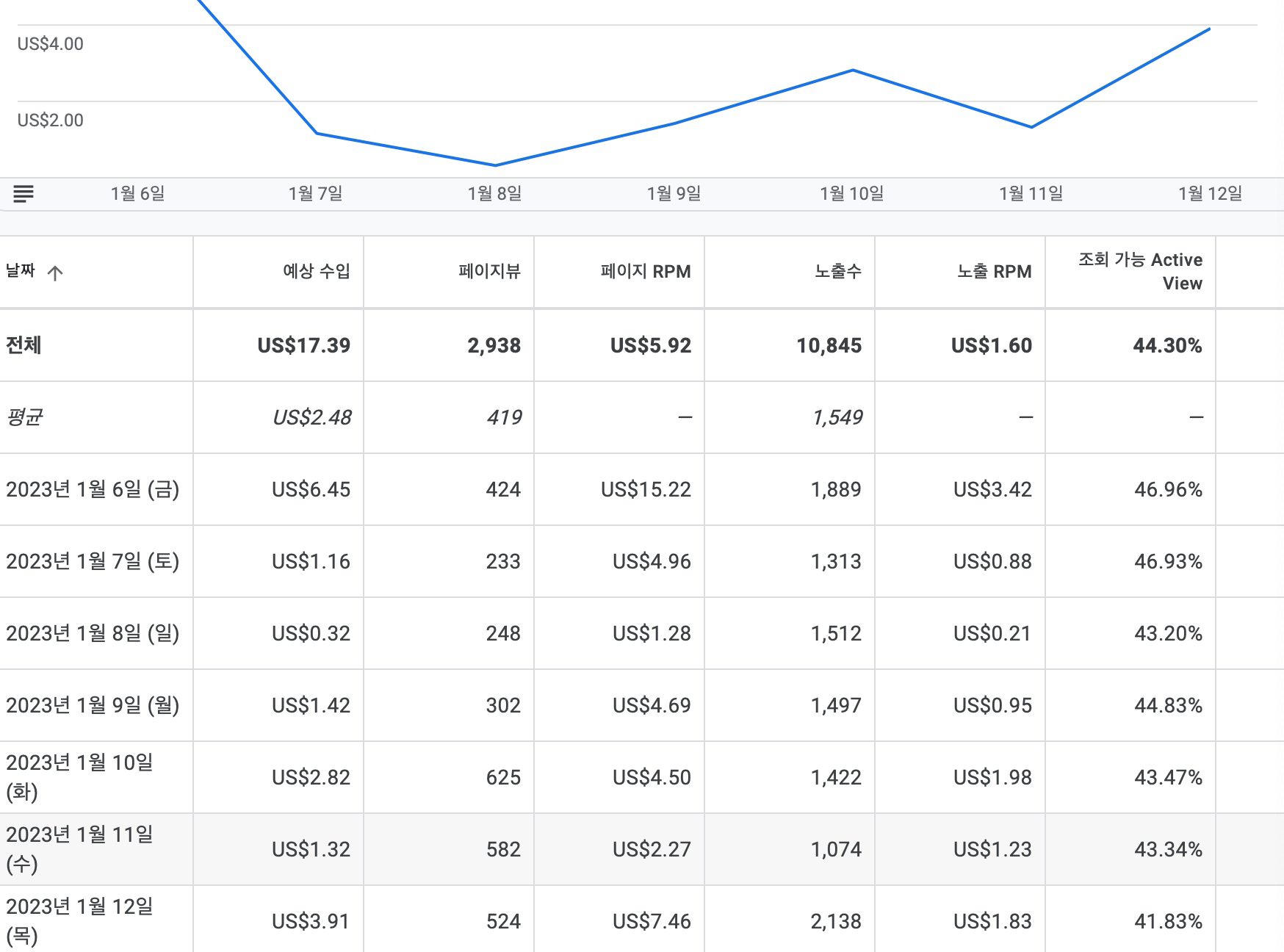Screen dimensions: 1284x952
Task: Click January 8 earnings US$0.32
Action: pos(311,633)
